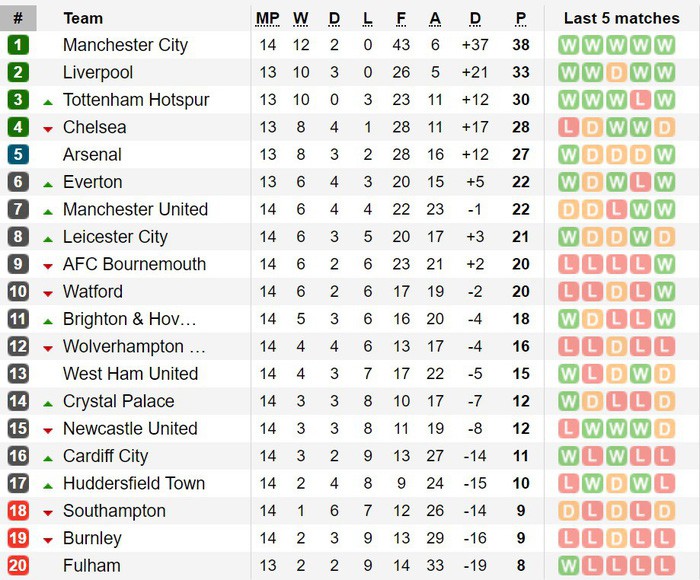Click the red down arrow beside Burnley

(48, 541)
